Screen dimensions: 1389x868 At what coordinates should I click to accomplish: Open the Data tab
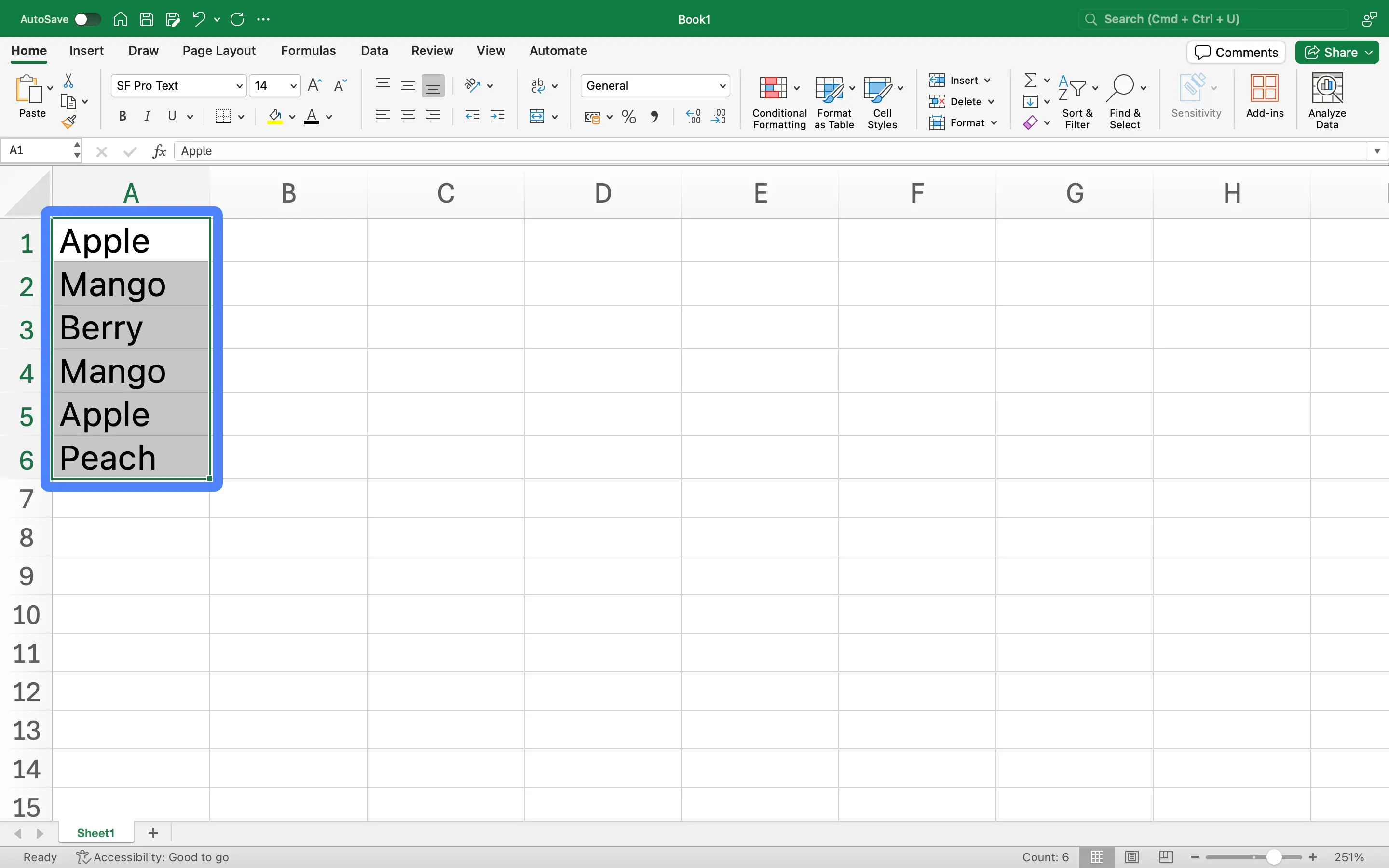click(x=374, y=51)
